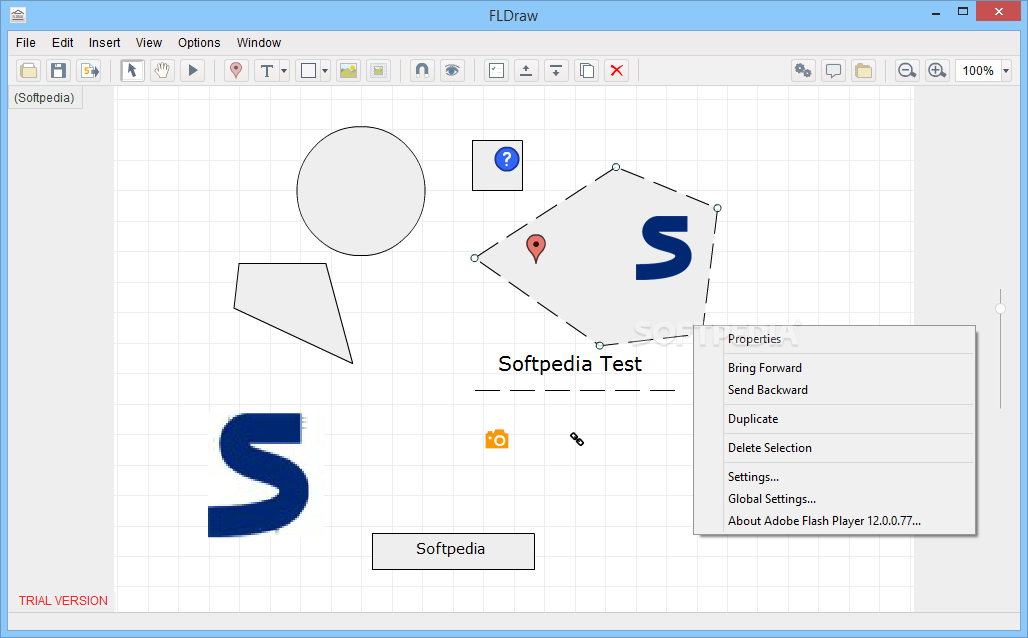Open the shape tool dropdown arrow
This screenshot has height=638, width=1028.
click(325, 70)
